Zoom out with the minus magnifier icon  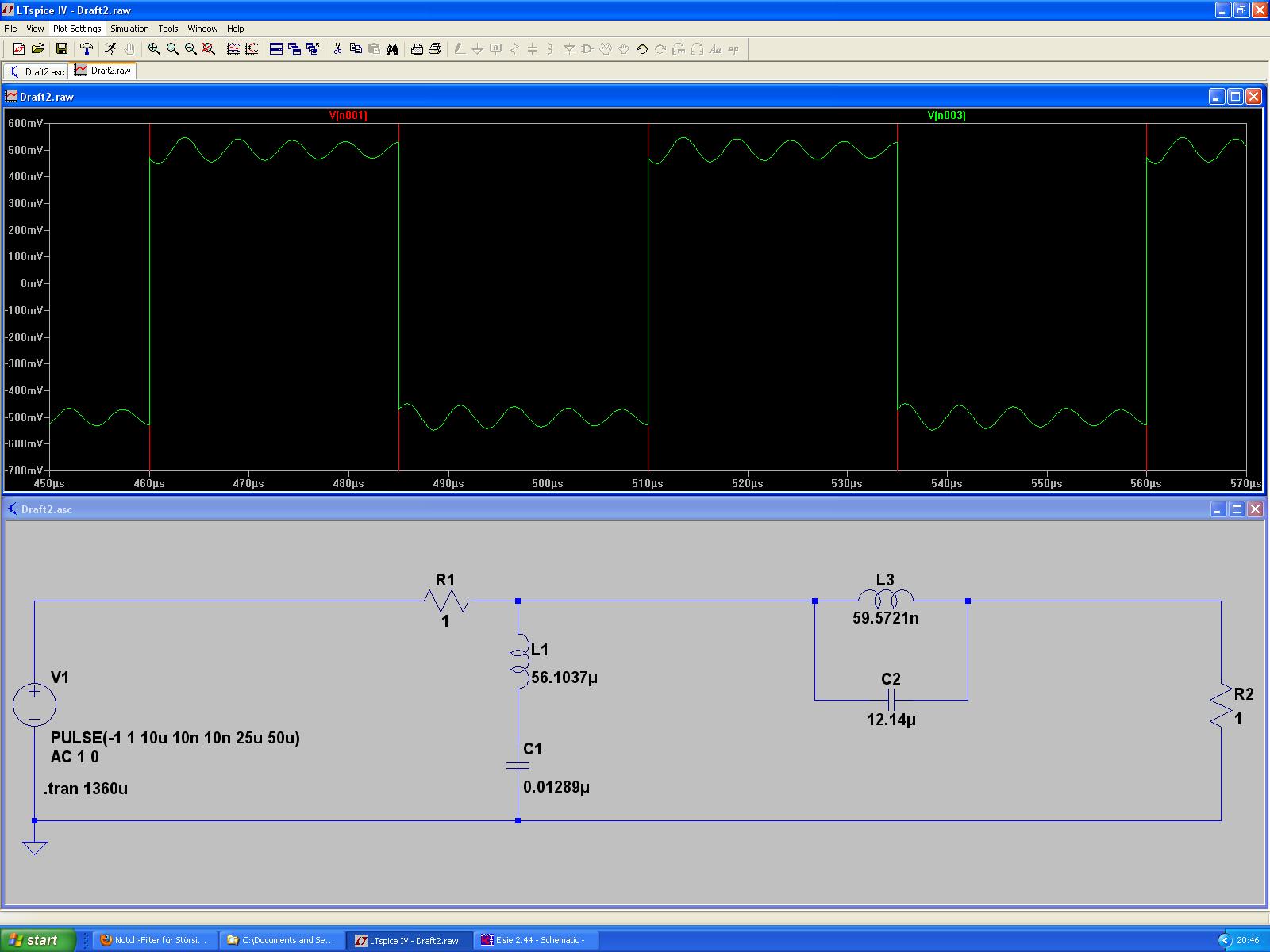tap(190, 49)
